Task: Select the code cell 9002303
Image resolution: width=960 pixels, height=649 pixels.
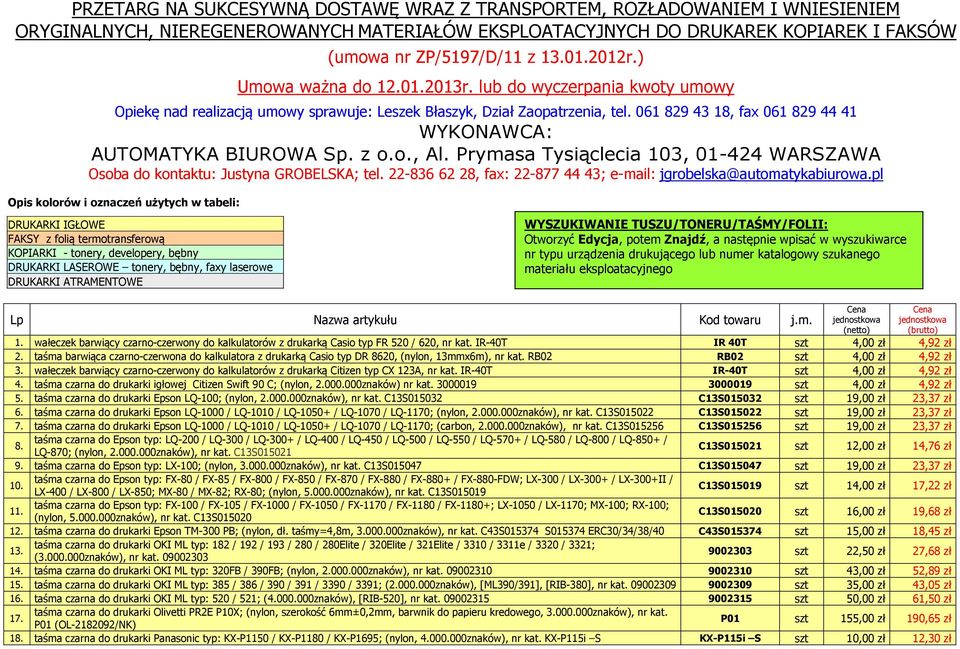Action: coord(730,551)
